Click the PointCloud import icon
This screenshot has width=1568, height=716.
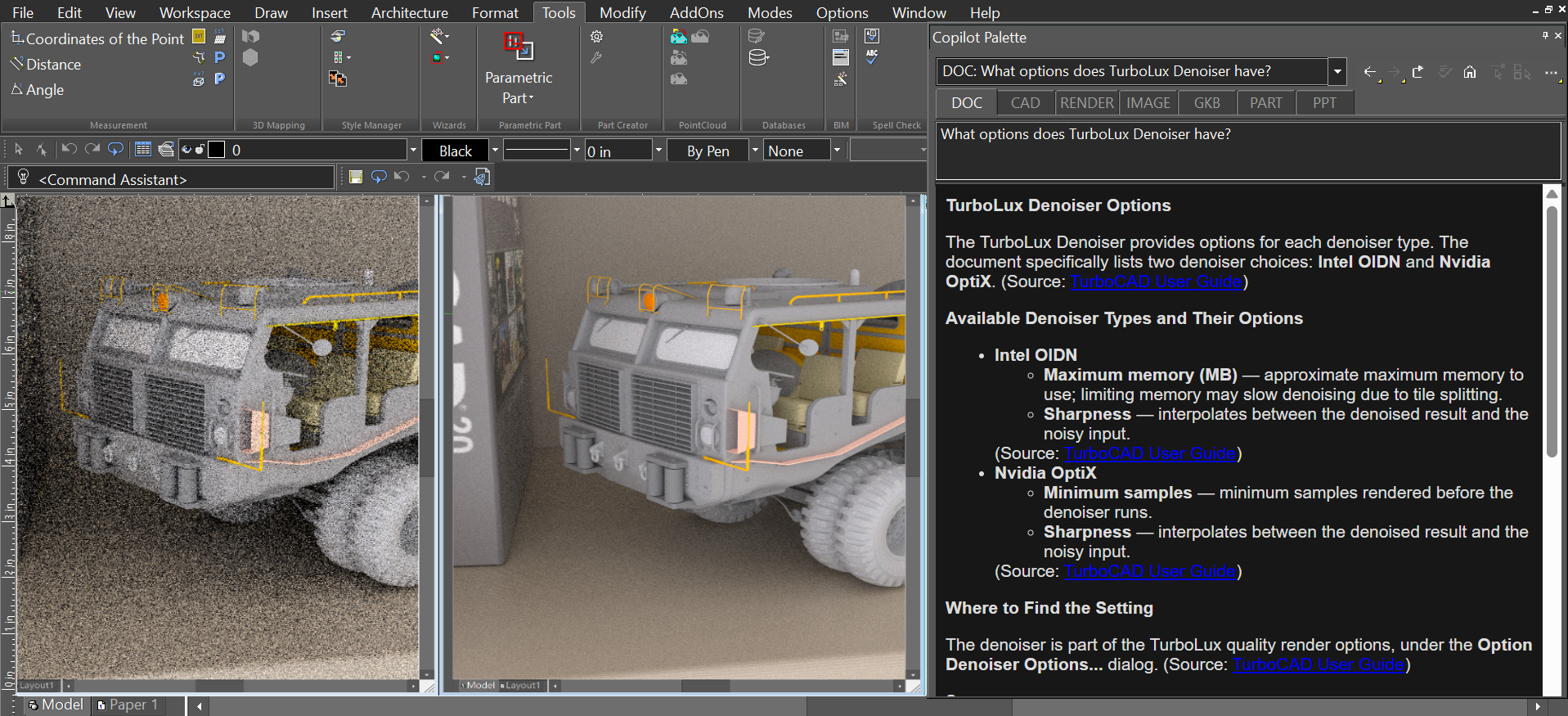[678, 37]
